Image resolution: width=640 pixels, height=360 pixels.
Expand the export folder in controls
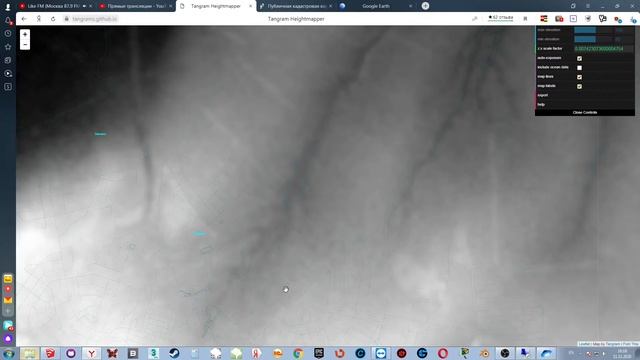pos(585,95)
